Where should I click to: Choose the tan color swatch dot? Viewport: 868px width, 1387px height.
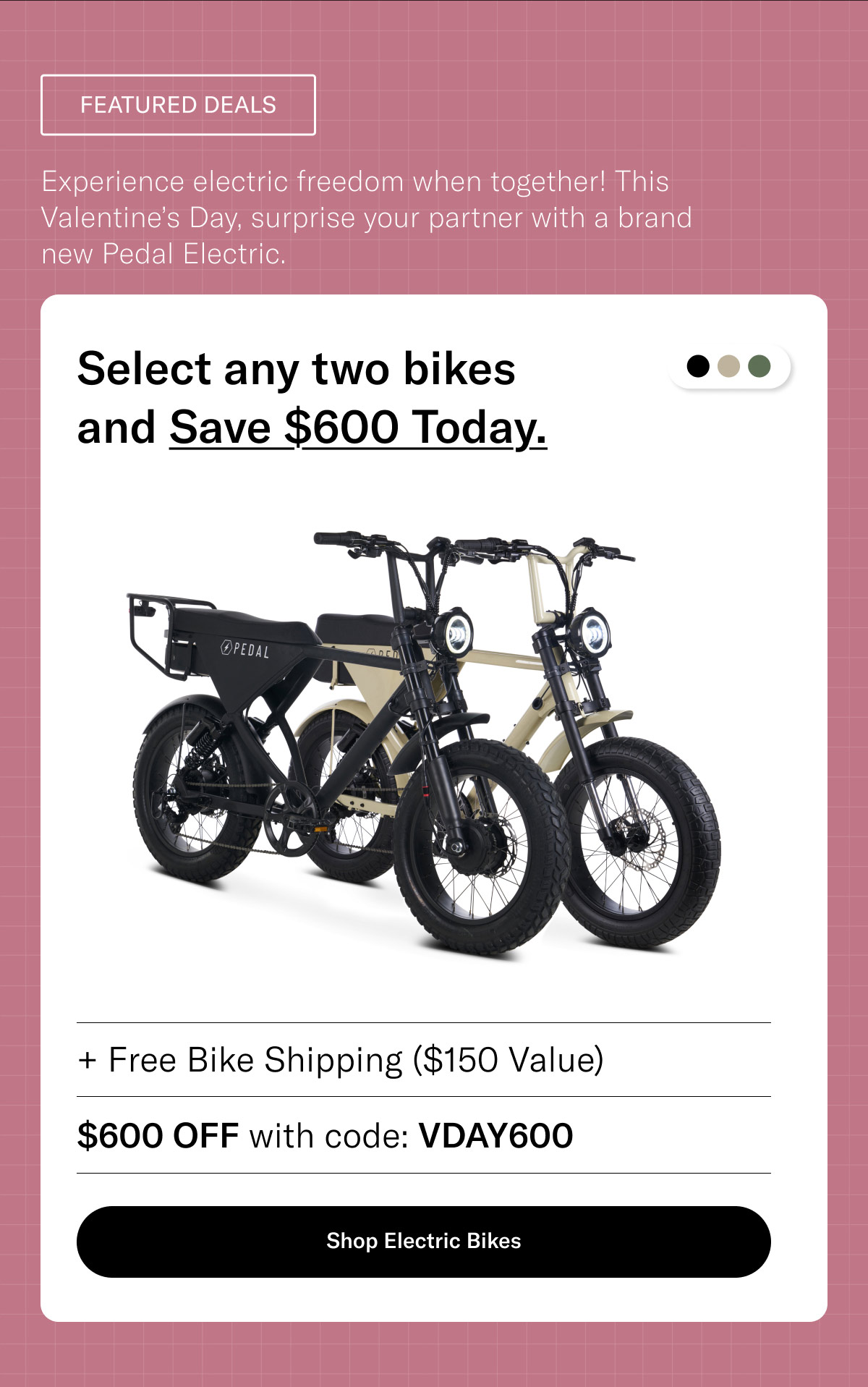[728, 366]
